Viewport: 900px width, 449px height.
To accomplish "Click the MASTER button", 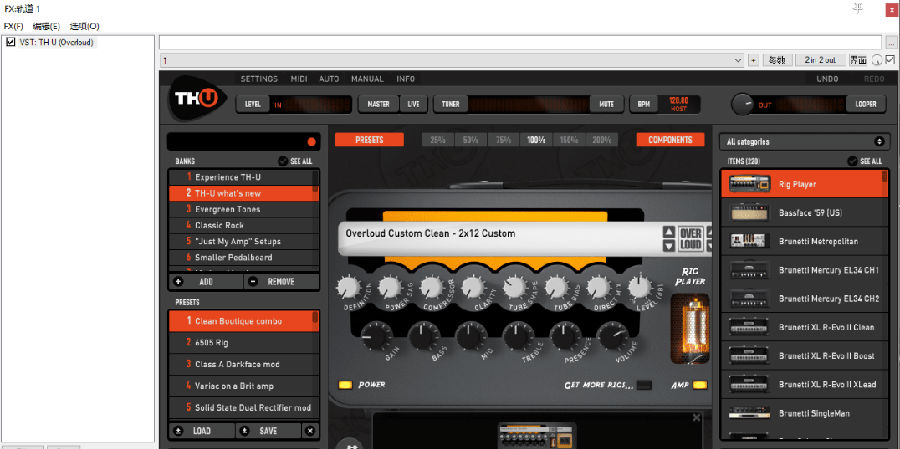I will point(378,104).
